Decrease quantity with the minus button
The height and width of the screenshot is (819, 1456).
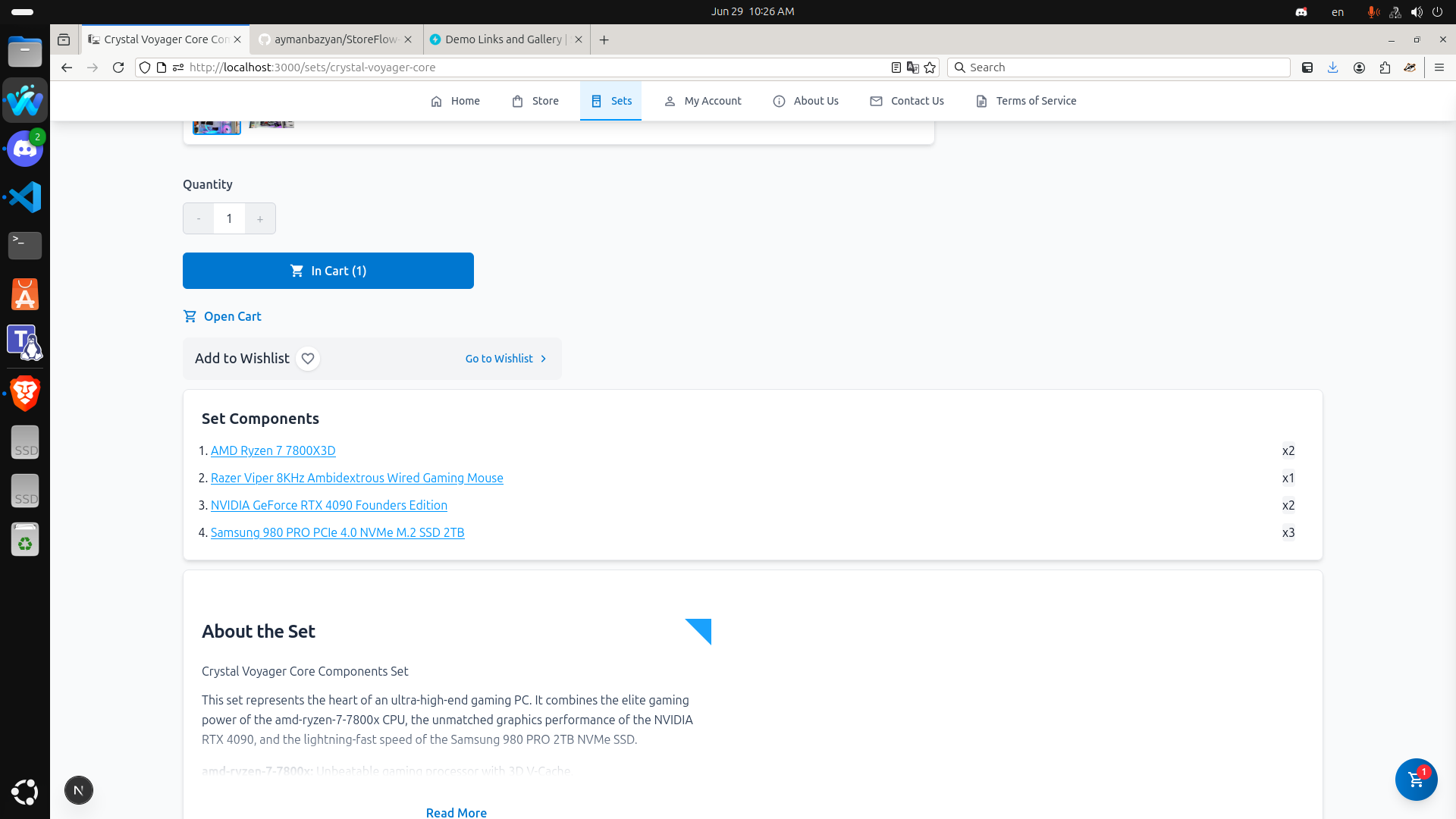coord(199,218)
